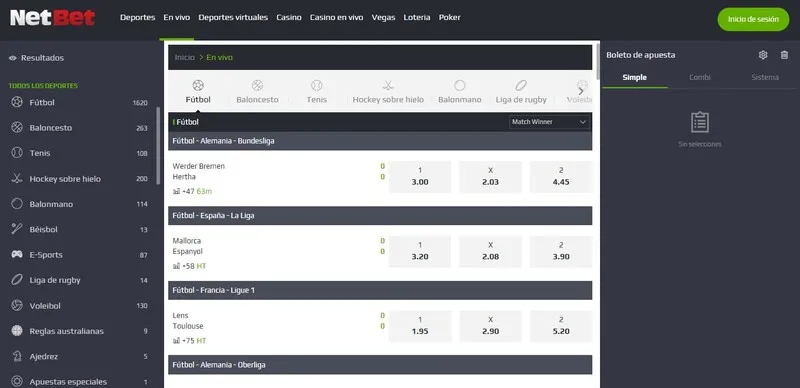The width and height of the screenshot is (800, 388).
Task: Click Inicio de sesión button
Action: (753, 19)
